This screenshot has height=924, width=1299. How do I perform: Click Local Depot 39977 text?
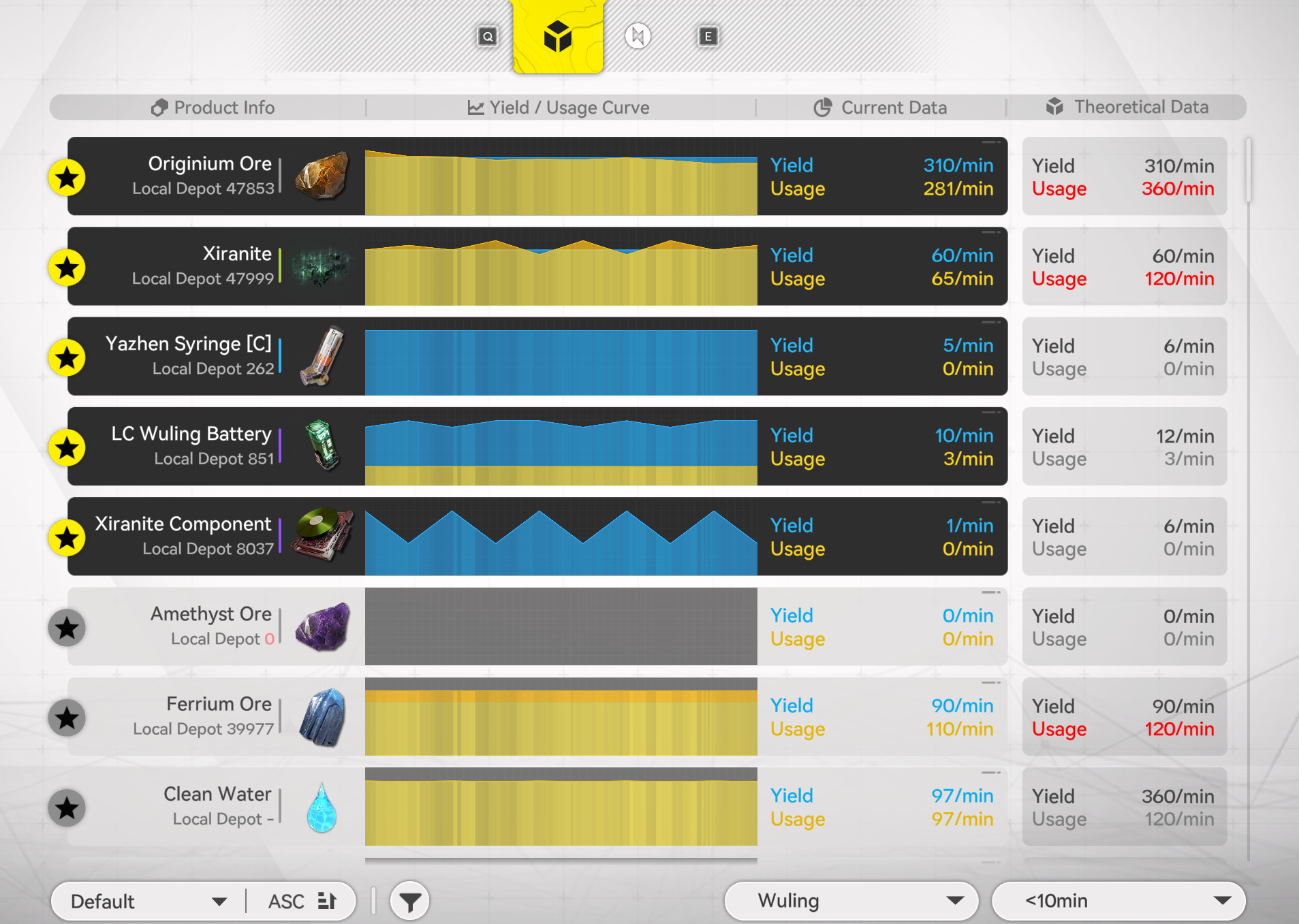(204, 729)
